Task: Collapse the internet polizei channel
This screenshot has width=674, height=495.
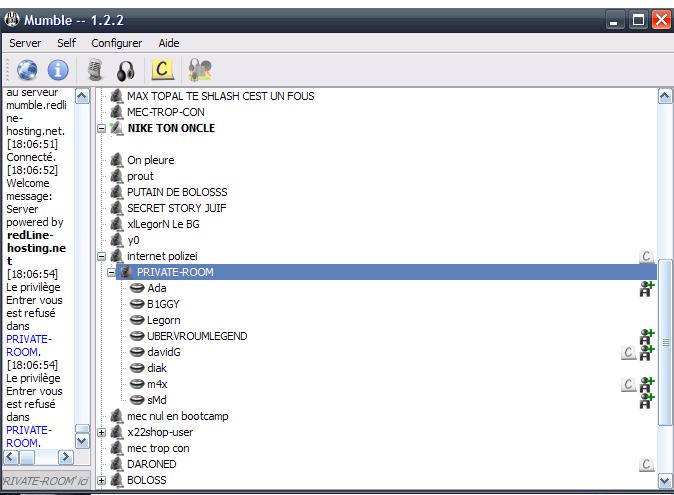Action: (102, 256)
